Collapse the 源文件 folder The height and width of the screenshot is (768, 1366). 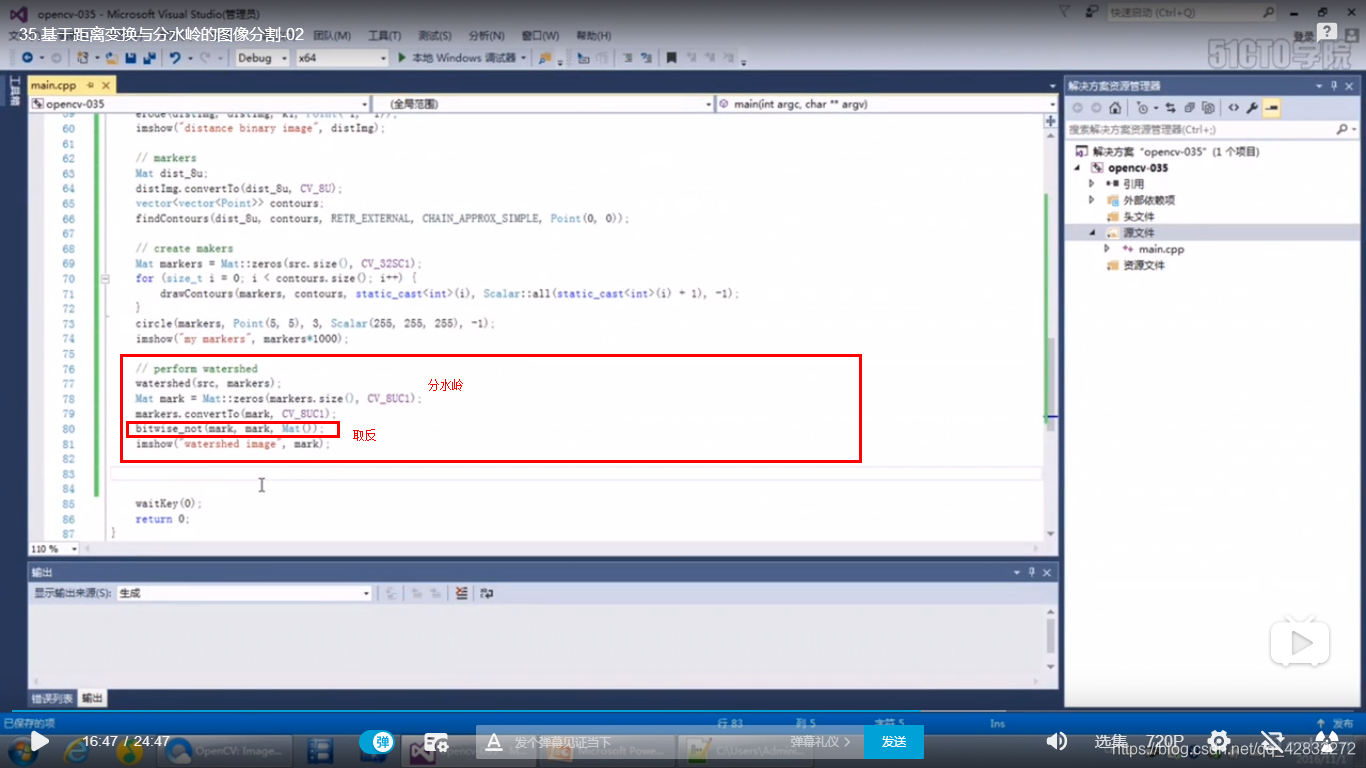pos(1093,232)
